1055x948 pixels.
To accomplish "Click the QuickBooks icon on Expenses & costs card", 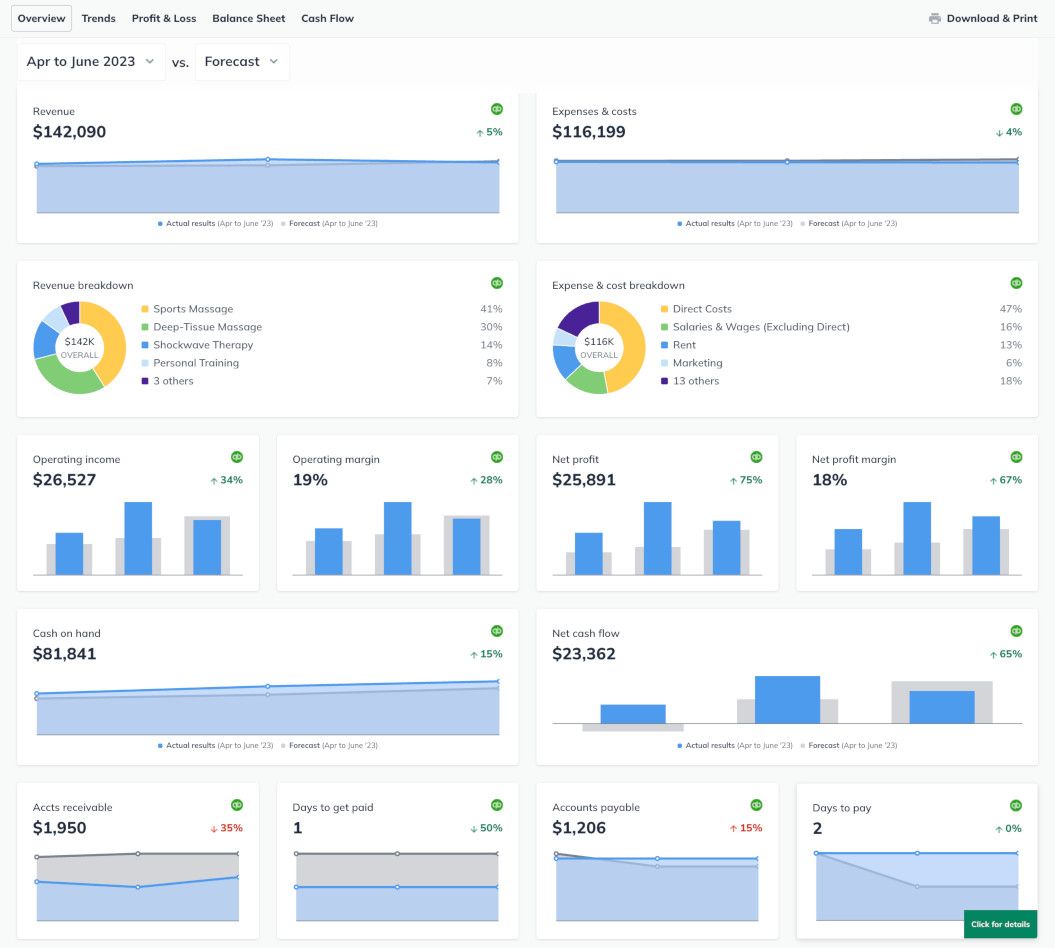I will coord(1016,109).
